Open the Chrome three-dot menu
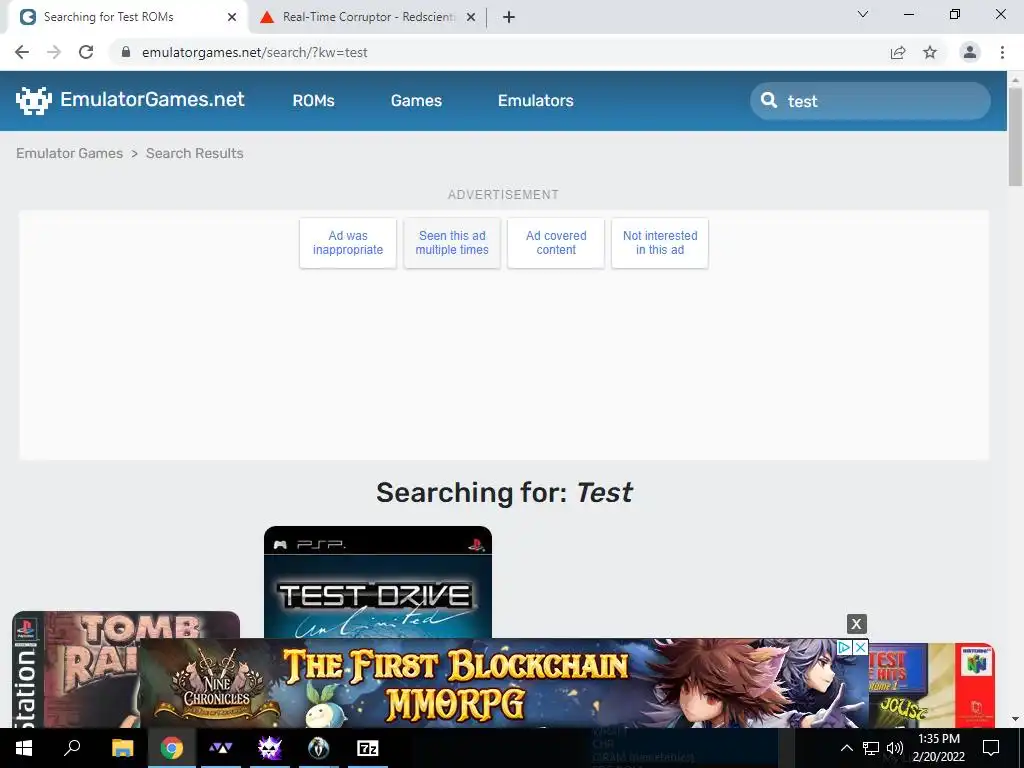Screen dimensions: 1024x768 coord(1002,52)
